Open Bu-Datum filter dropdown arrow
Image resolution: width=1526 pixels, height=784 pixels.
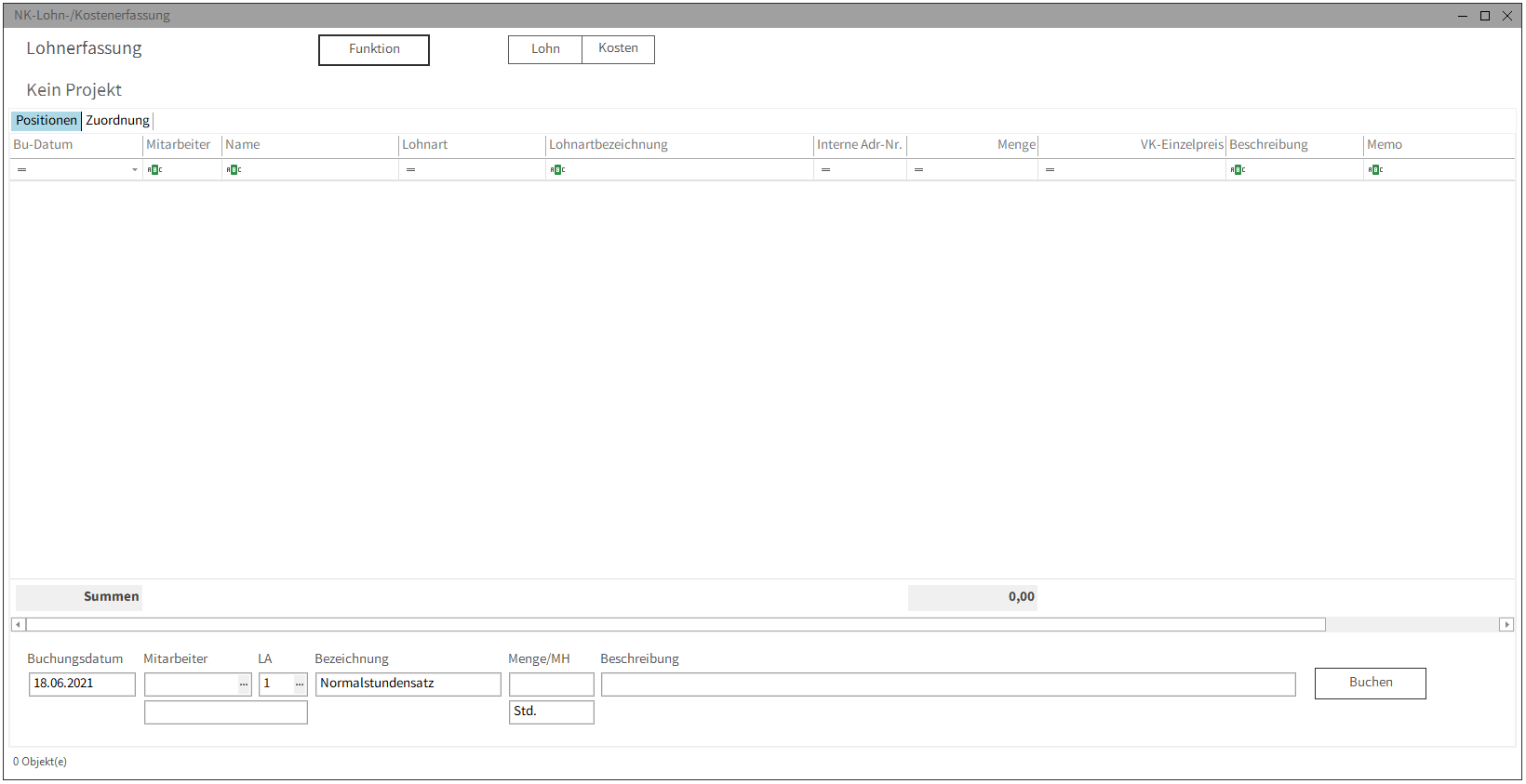coord(135,170)
